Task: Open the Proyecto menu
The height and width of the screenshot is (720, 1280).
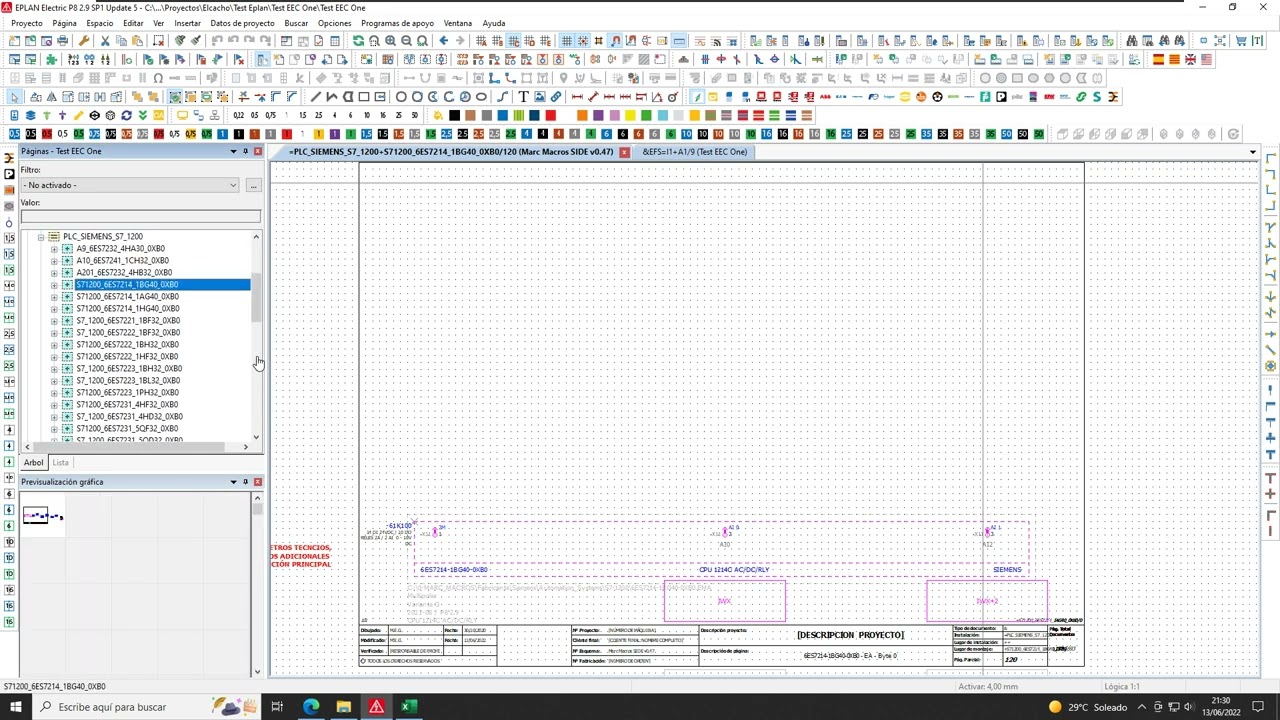Action: (27, 23)
